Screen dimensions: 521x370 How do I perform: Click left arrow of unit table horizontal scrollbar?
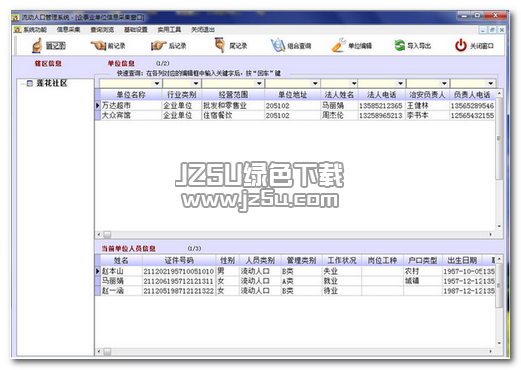(x=99, y=234)
